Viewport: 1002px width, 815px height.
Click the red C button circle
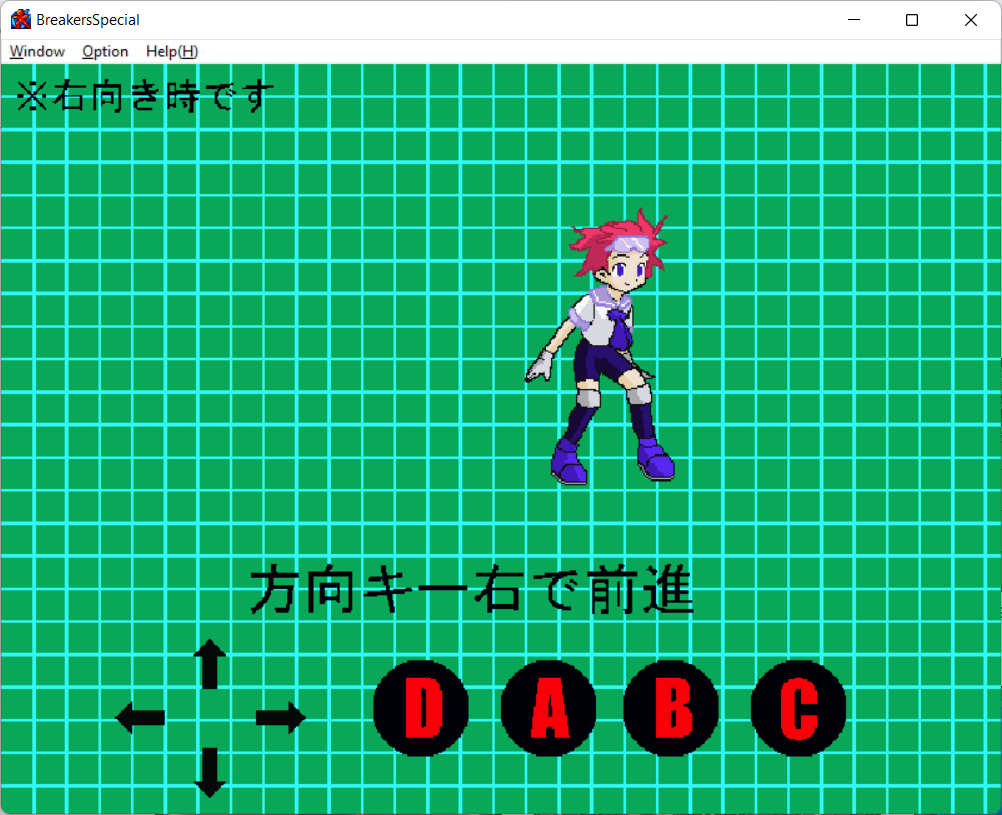tap(798, 708)
